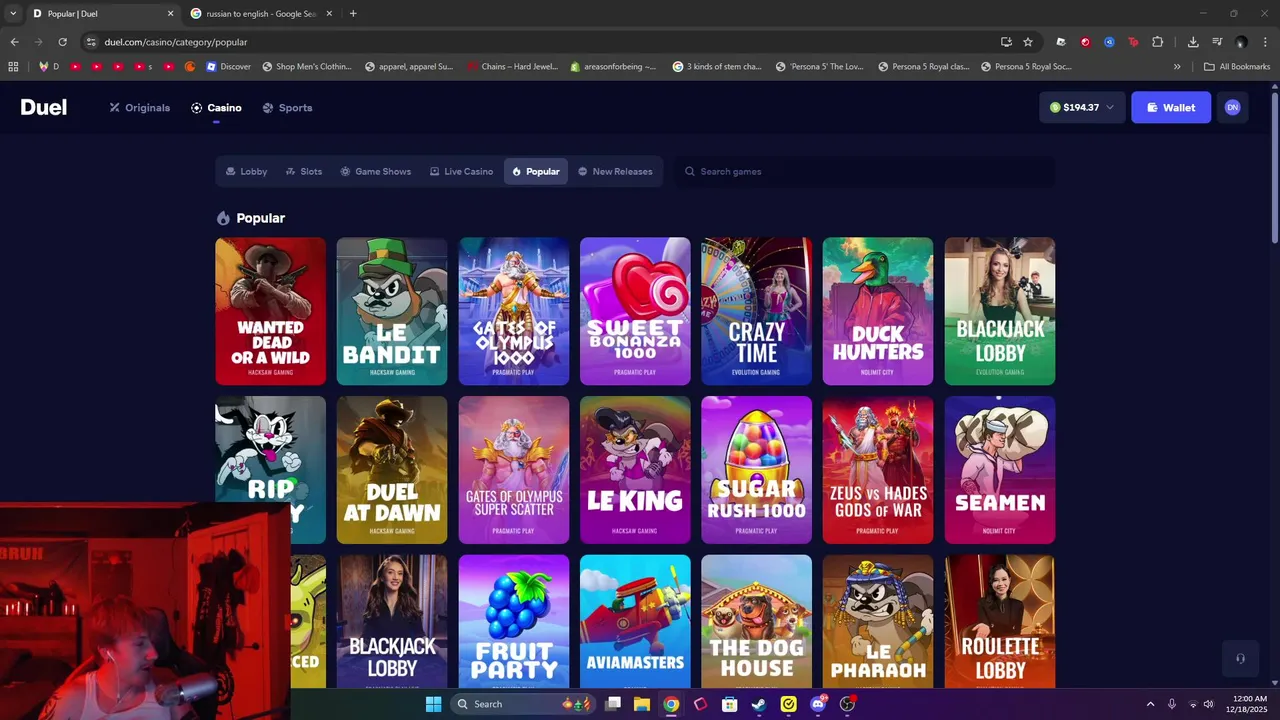1280x720 pixels.
Task: Open the DN profile avatar menu
Action: point(1232,107)
